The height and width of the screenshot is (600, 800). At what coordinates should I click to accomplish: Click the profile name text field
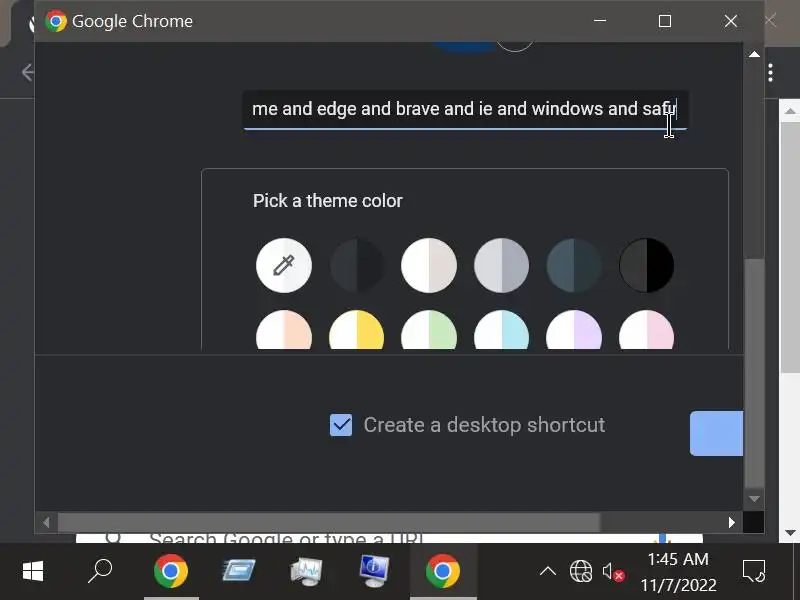(465, 110)
